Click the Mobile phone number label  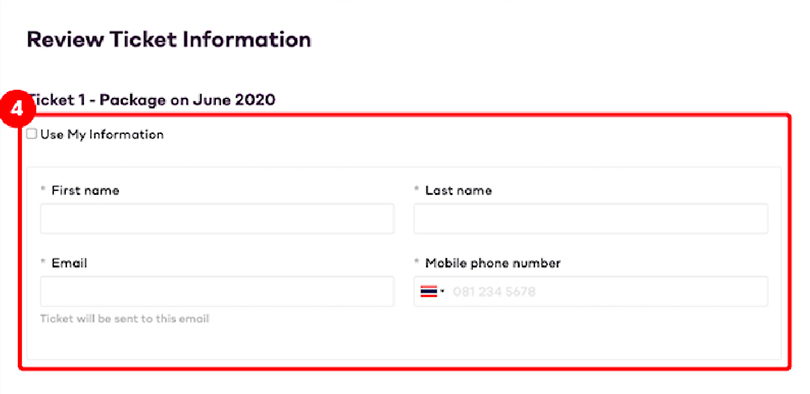(x=493, y=263)
